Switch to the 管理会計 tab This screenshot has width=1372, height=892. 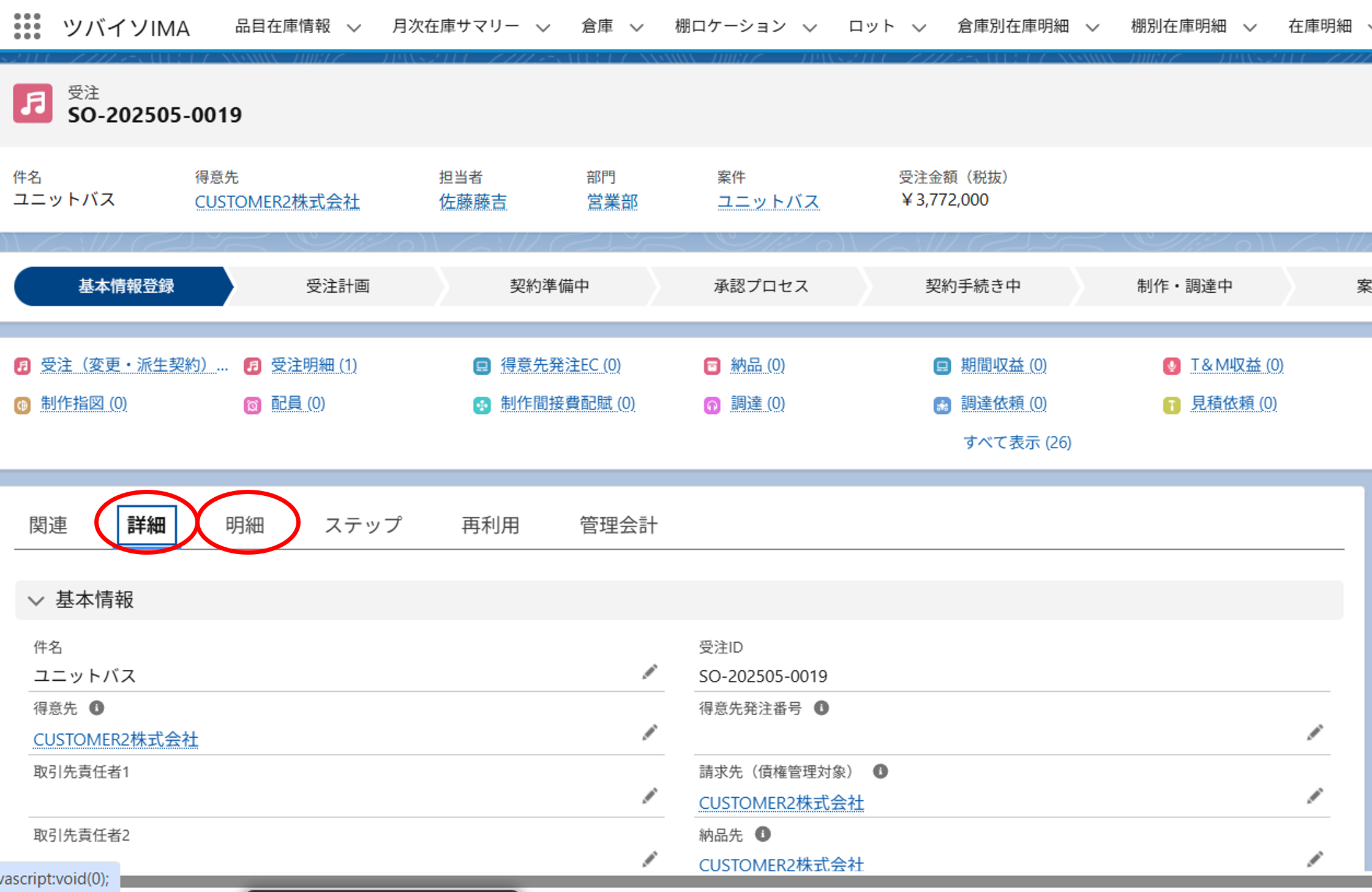[x=618, y=525]
